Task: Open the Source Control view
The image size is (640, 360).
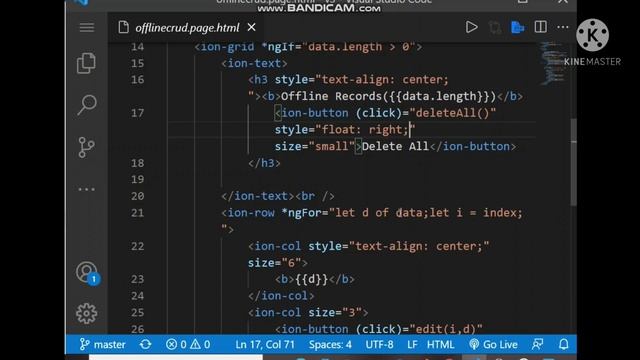Action: (87, 147)
